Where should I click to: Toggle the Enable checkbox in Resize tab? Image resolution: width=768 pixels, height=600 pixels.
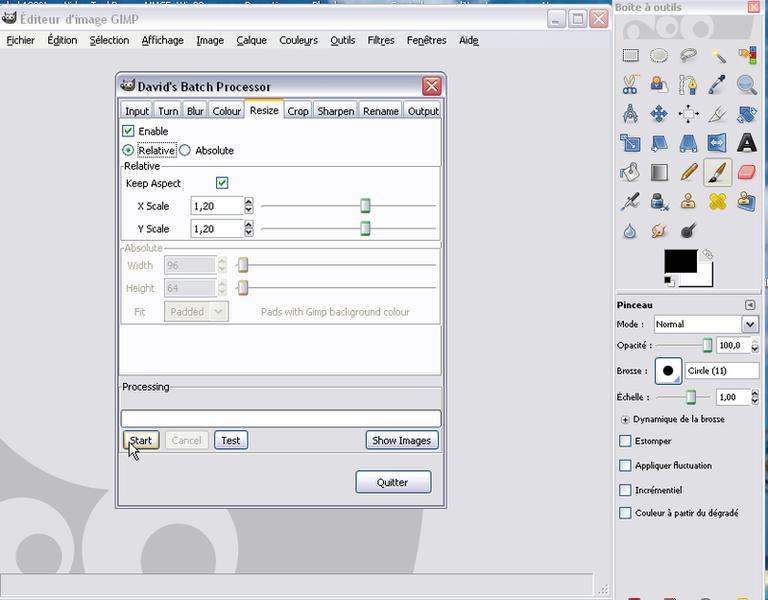[x=128, y=131]
